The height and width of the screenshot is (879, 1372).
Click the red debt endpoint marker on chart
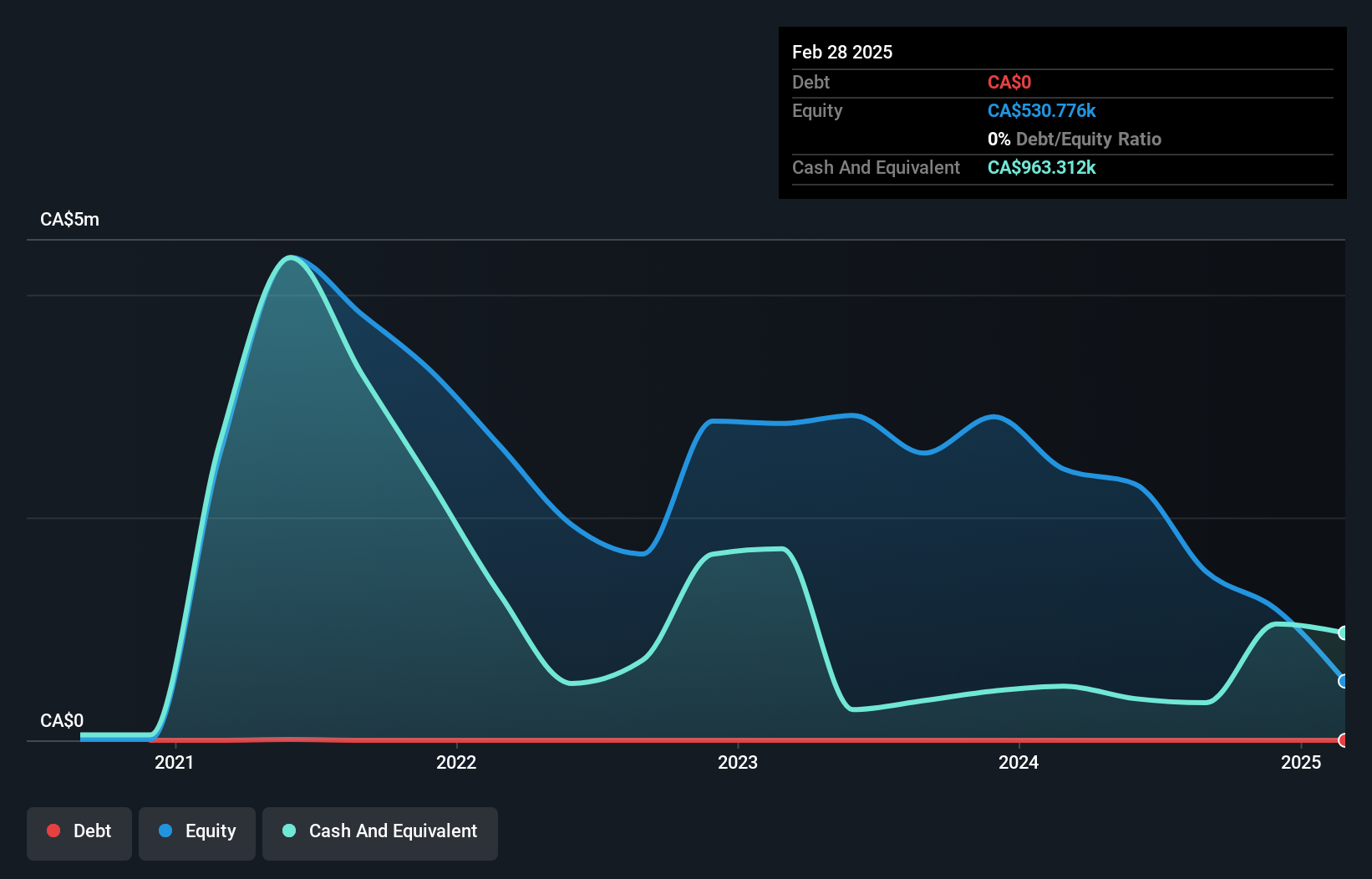[1343, 739]
